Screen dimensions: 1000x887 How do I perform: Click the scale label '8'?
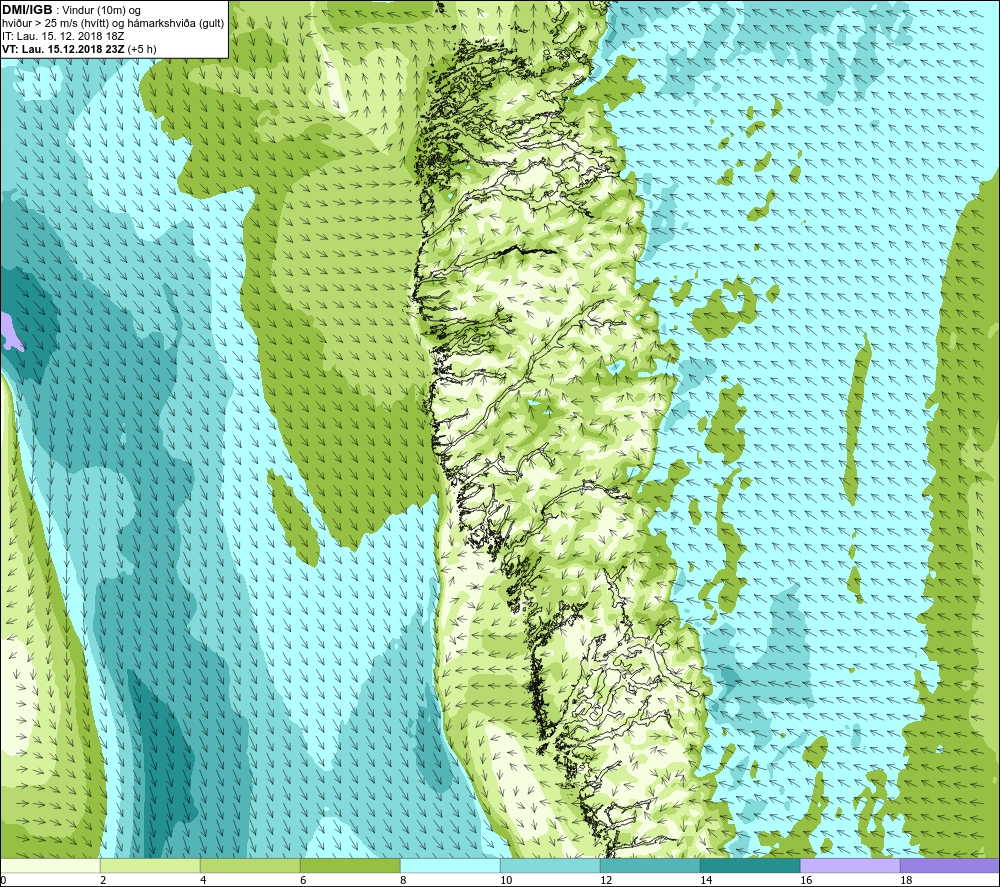tap(403, 880)
